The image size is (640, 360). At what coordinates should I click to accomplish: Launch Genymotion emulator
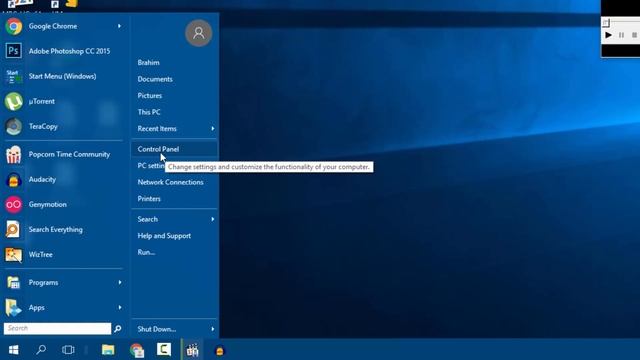[63, 204]
